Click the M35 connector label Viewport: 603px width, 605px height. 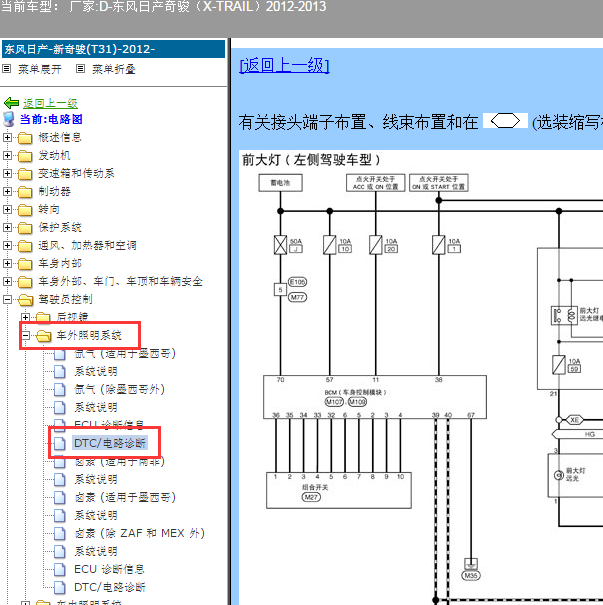(471, 576)
